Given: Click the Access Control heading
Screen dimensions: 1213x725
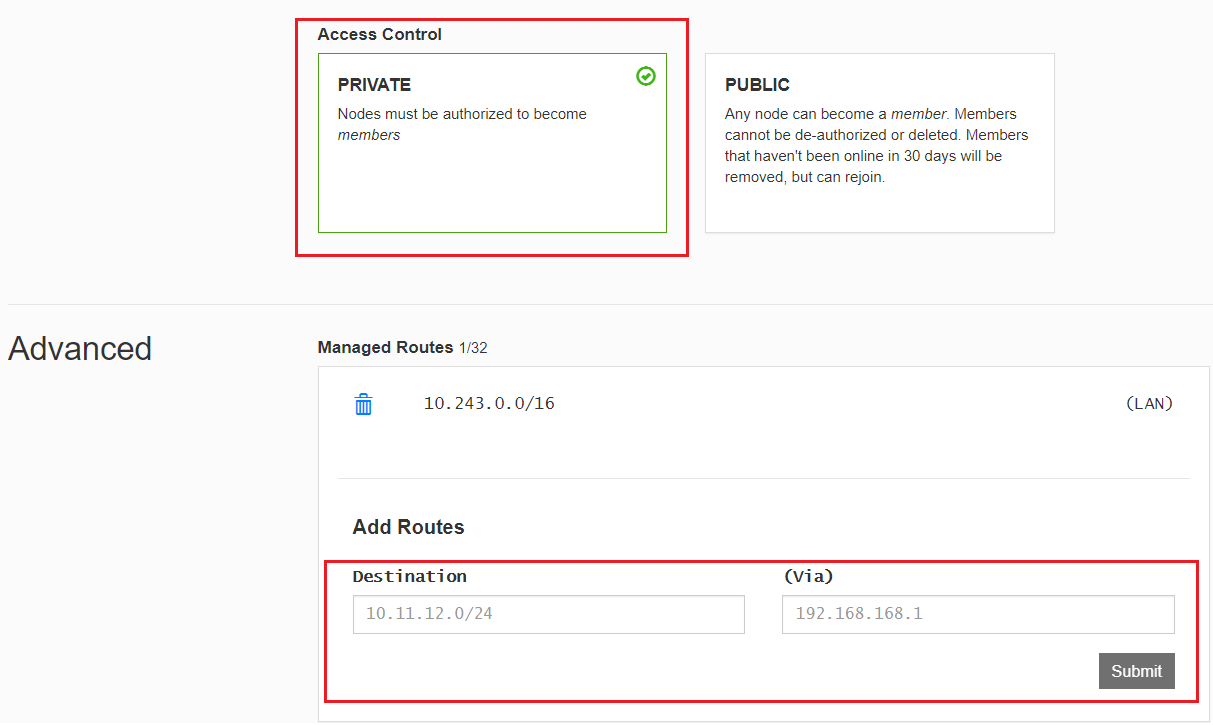Looking at the screenshot, I should (379, 34).
